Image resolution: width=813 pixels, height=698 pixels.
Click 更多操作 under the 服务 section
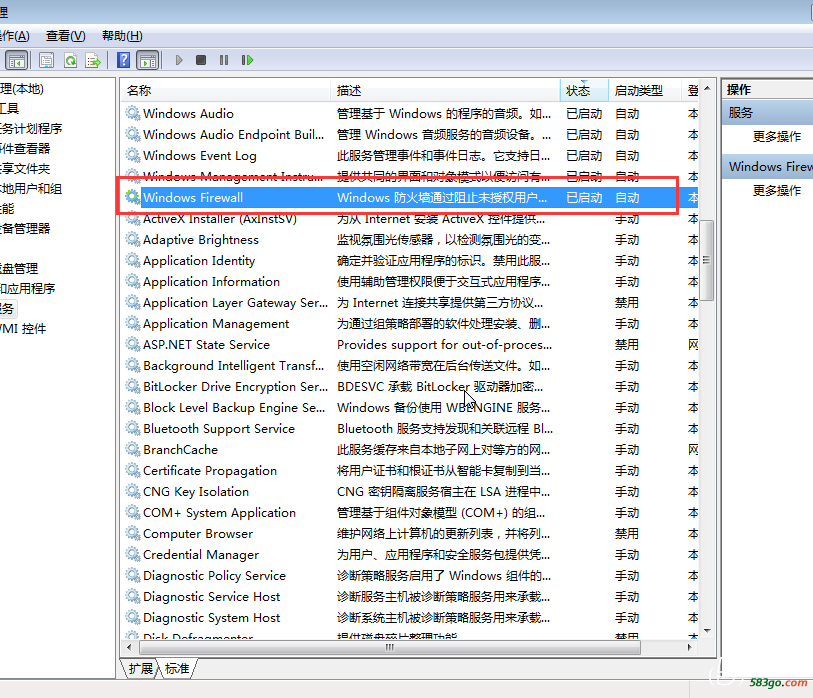tap(777, 137)
